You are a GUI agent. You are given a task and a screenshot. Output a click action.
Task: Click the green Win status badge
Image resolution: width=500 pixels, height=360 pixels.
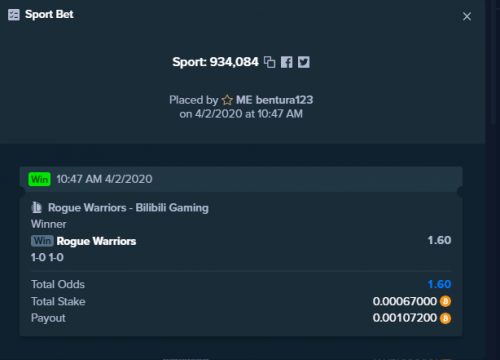click(39, 179)
